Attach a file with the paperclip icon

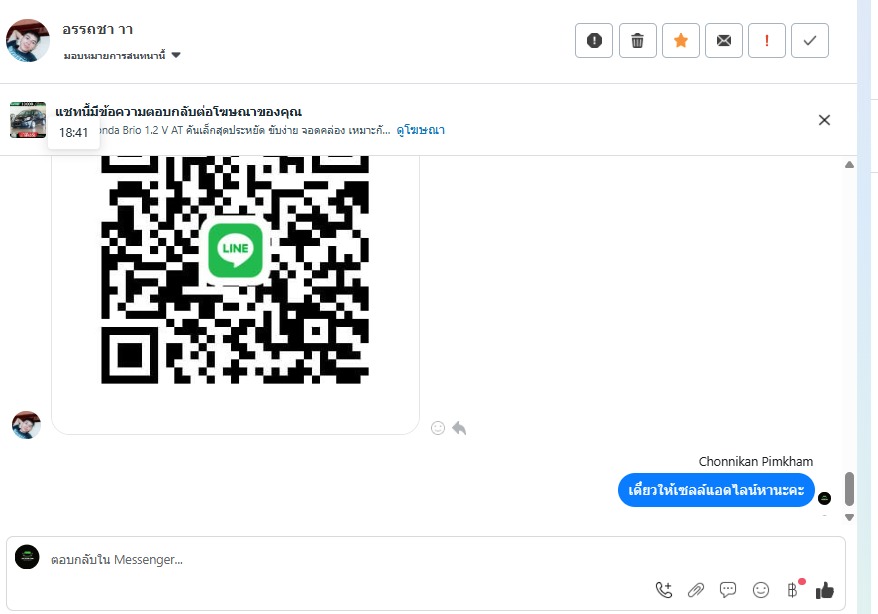pos(695,590)
